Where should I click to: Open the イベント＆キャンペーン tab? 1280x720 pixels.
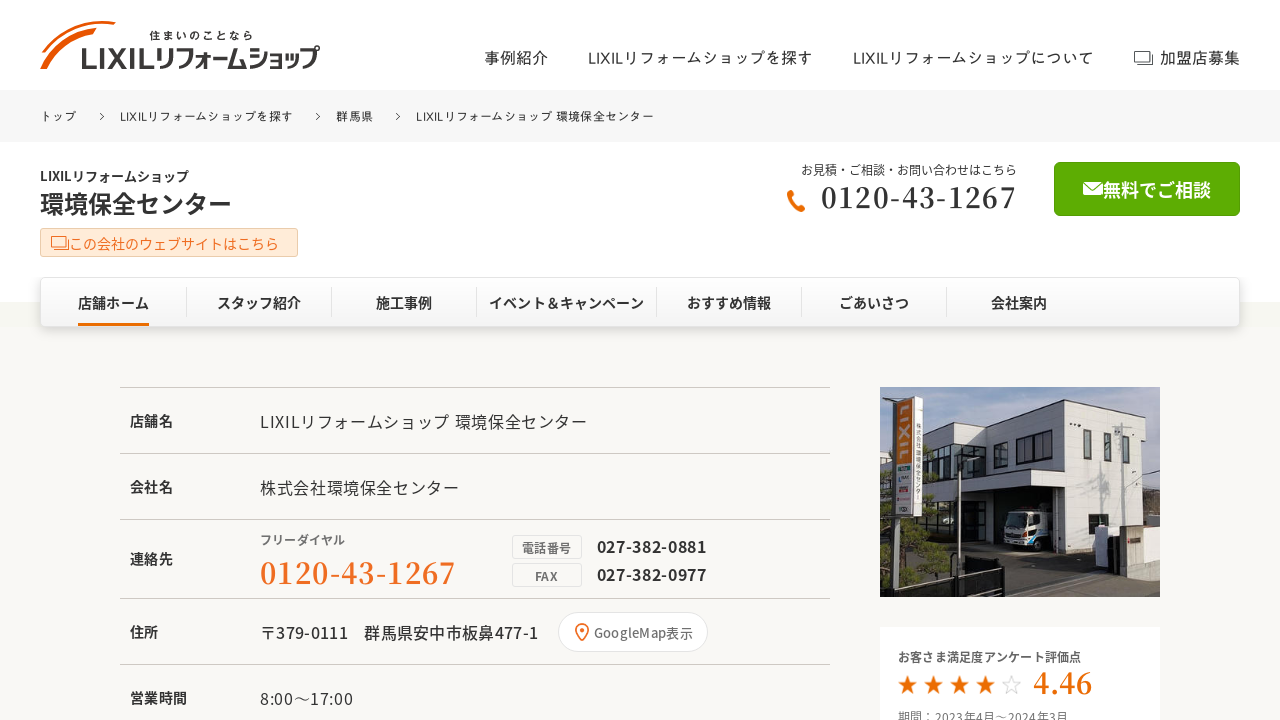[566, 303]
